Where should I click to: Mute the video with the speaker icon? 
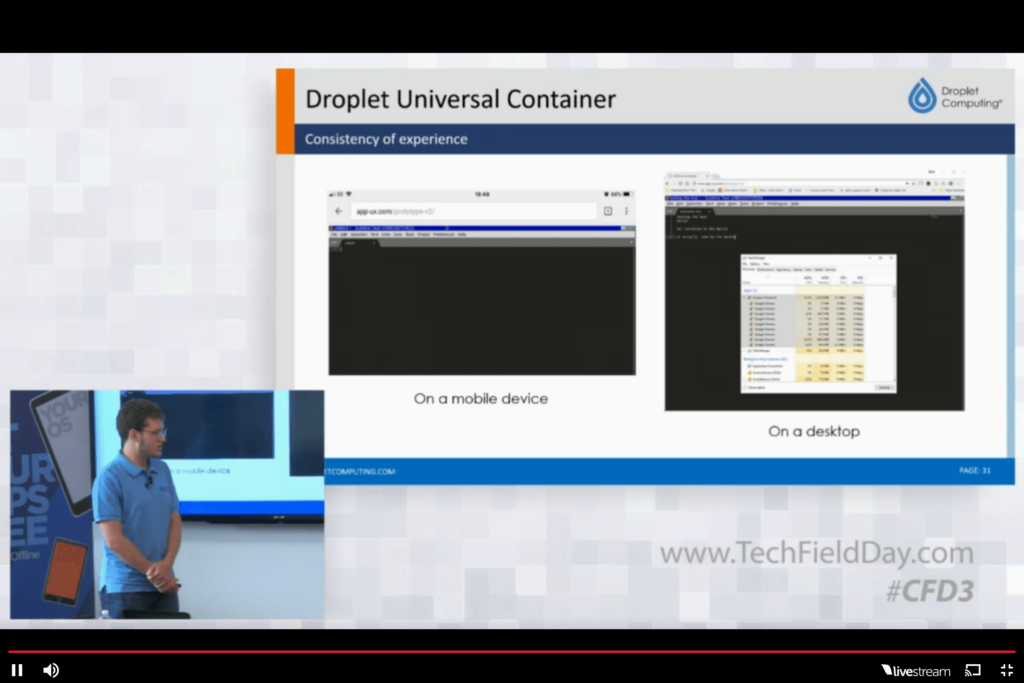click(51, 670)
